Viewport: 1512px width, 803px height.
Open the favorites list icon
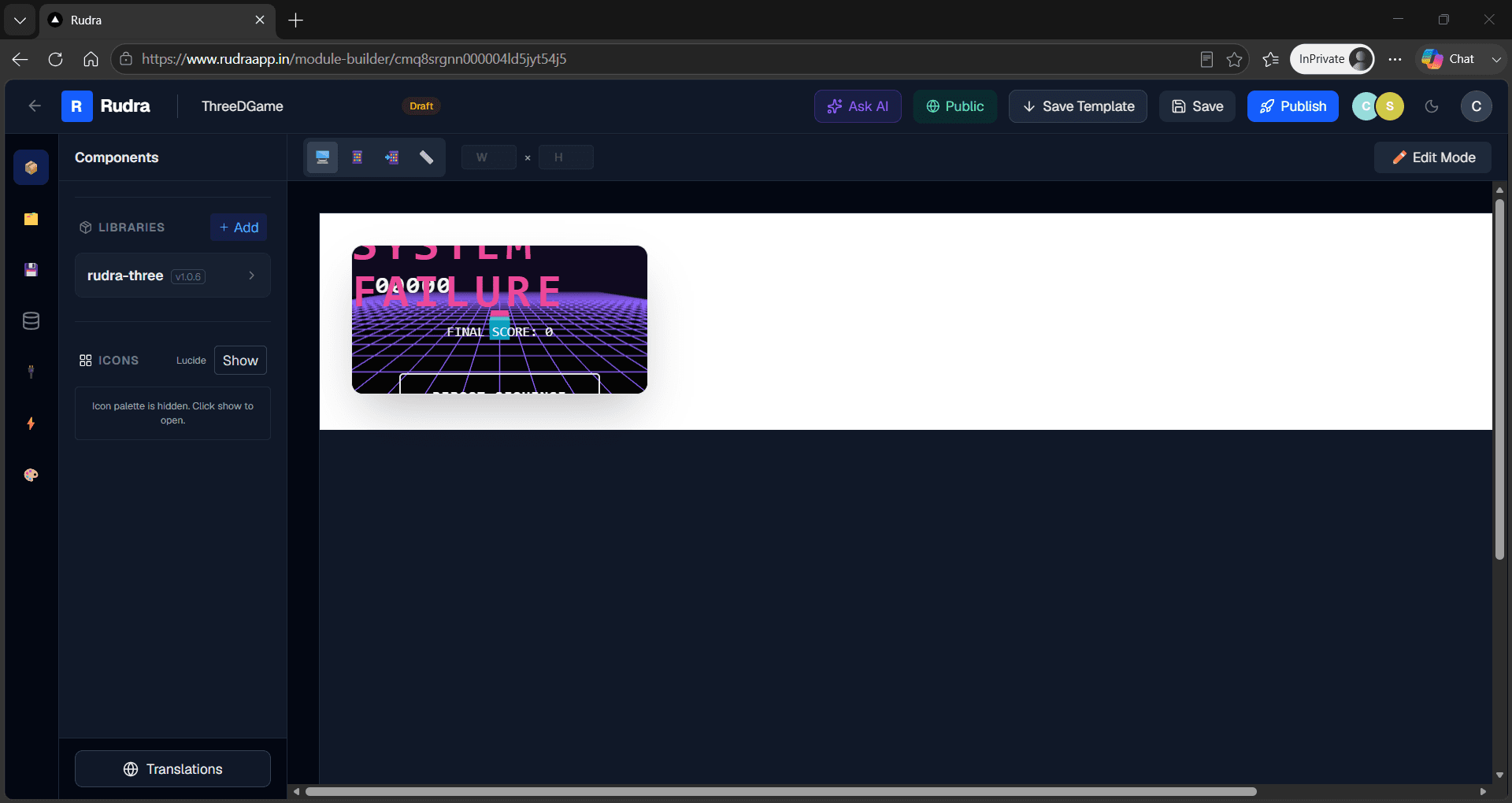point(1270,59)
